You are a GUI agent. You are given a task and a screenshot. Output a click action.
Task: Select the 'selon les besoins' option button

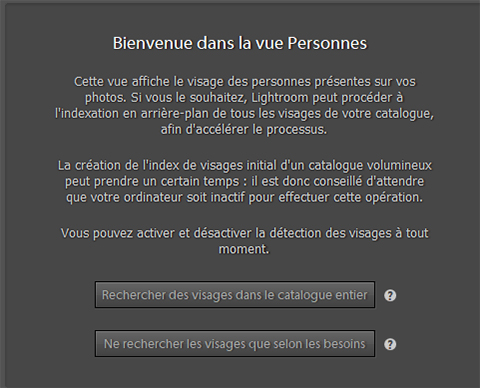click(235, 344)
